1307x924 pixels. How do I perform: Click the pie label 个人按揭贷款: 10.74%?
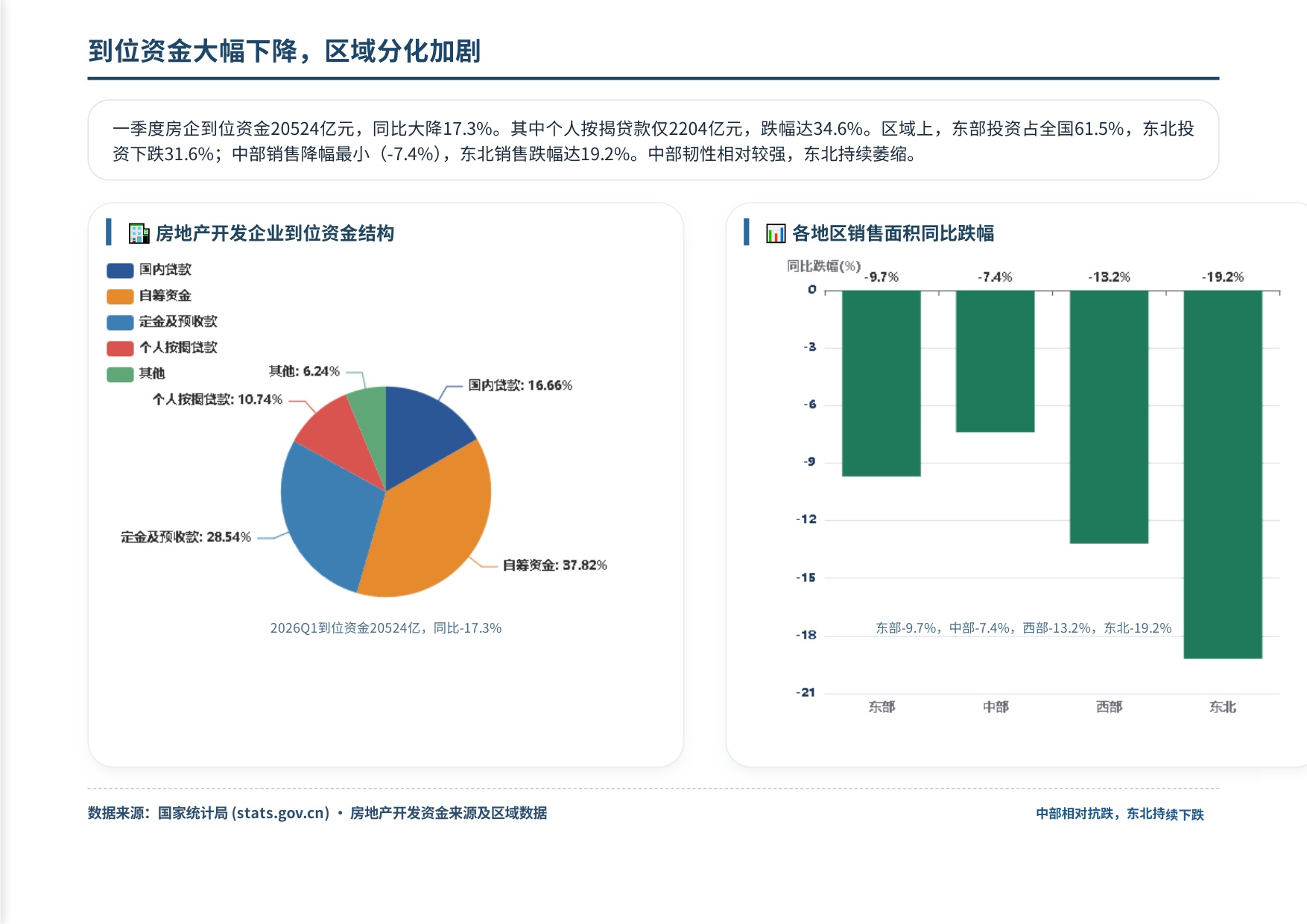coord(218,399)
